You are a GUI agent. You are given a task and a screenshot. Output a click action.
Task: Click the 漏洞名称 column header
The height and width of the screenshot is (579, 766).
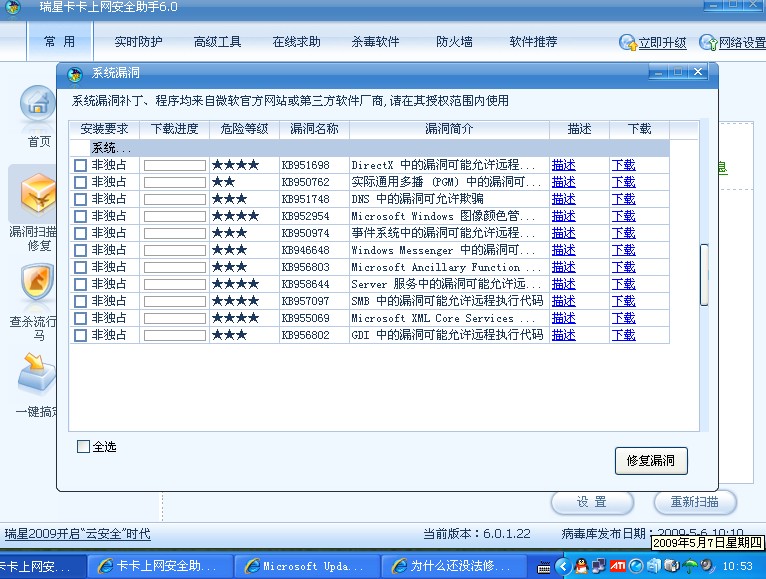click(x=314, y=129)
